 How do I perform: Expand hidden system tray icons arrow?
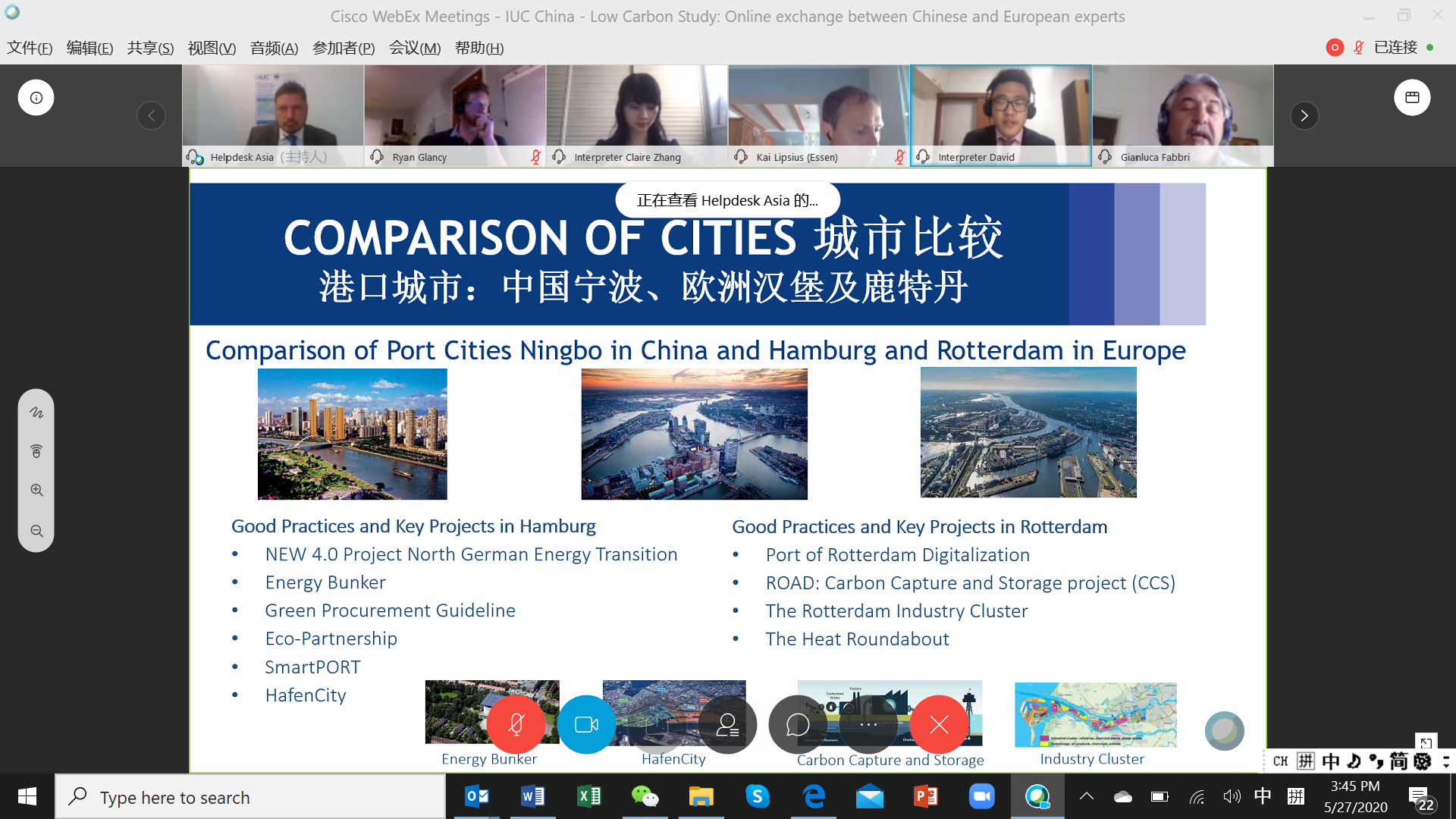(x=1086, y=796)
